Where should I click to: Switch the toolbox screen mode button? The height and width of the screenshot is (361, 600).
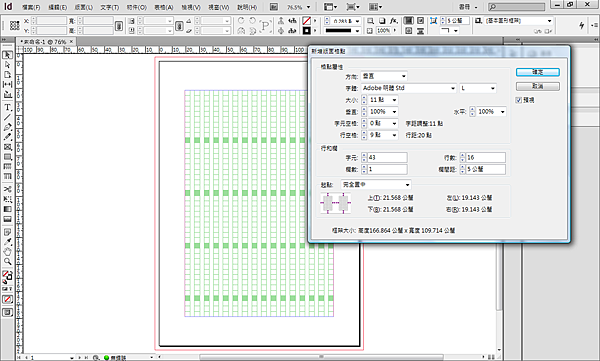tap(7, 312)
